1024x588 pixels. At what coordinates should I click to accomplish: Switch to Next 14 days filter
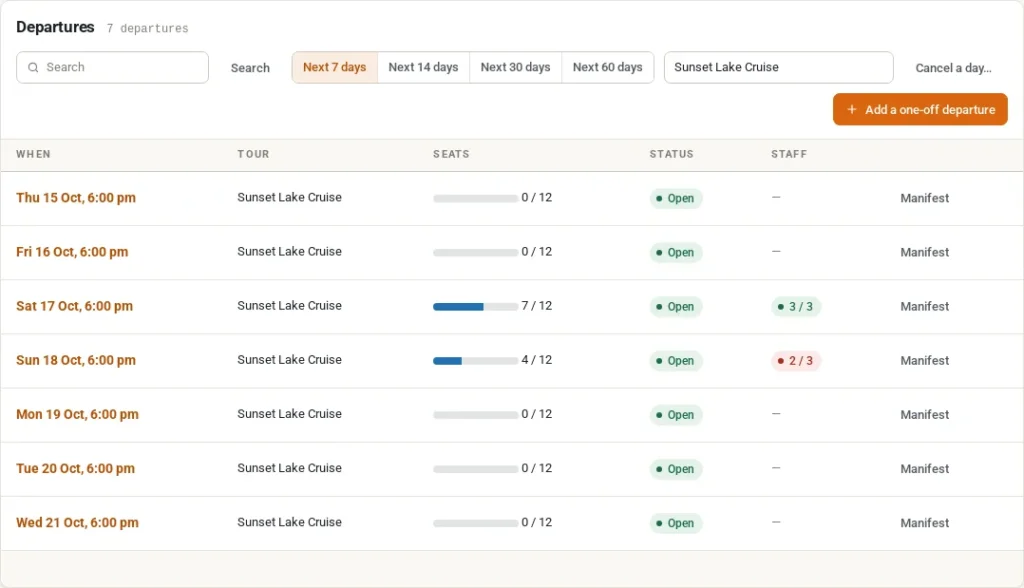(x=423, y=67)
